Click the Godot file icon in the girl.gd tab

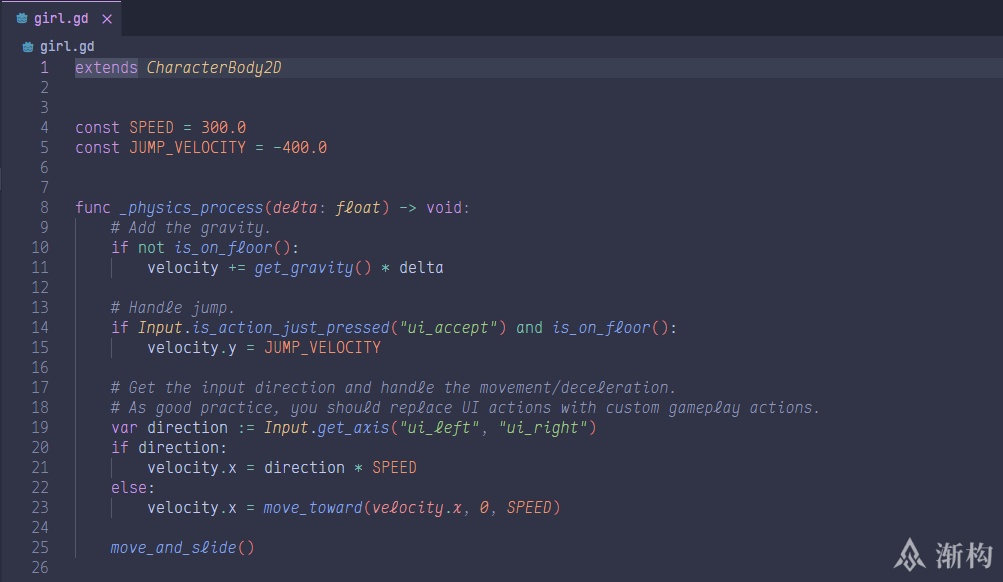click(22, 19)
